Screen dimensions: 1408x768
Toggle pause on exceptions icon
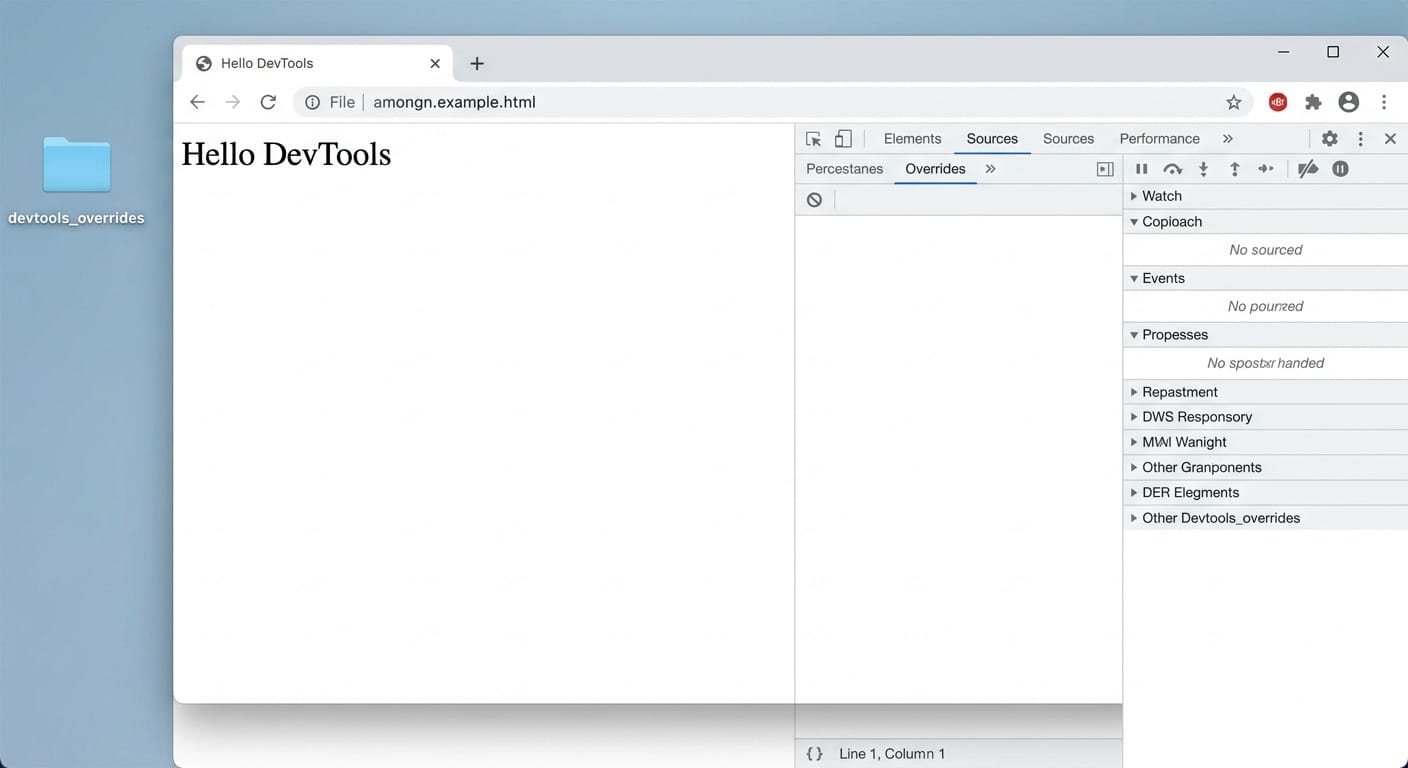coord(1340,169)
